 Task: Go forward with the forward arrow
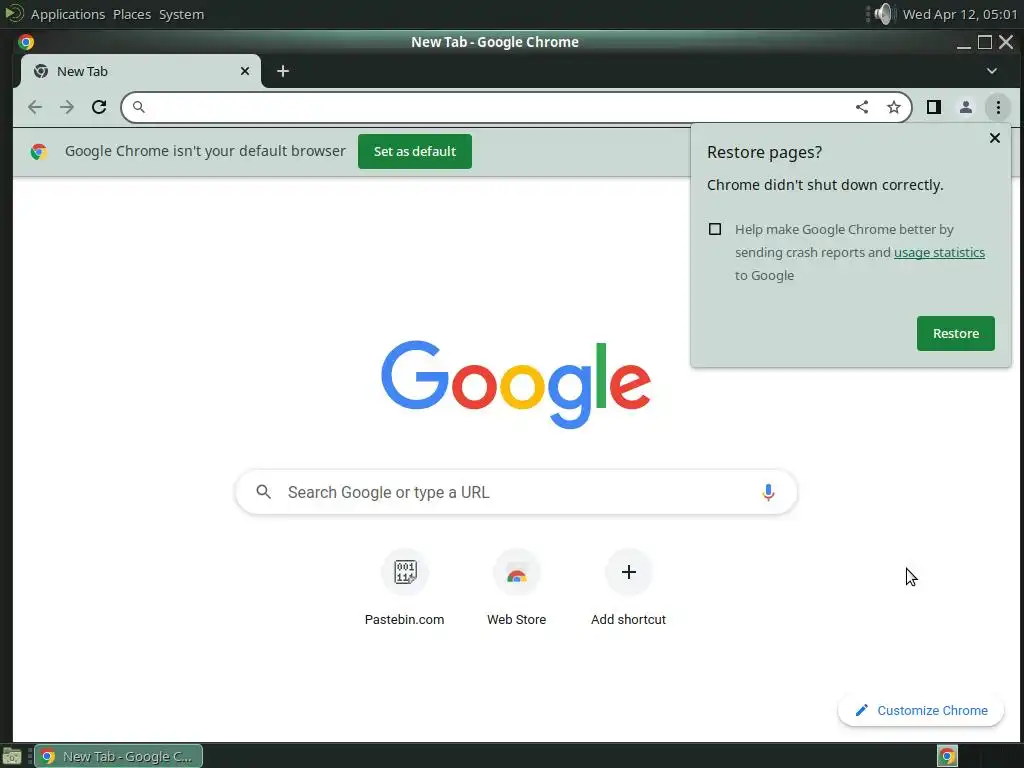pyautogui.click(x=67, y=107)
